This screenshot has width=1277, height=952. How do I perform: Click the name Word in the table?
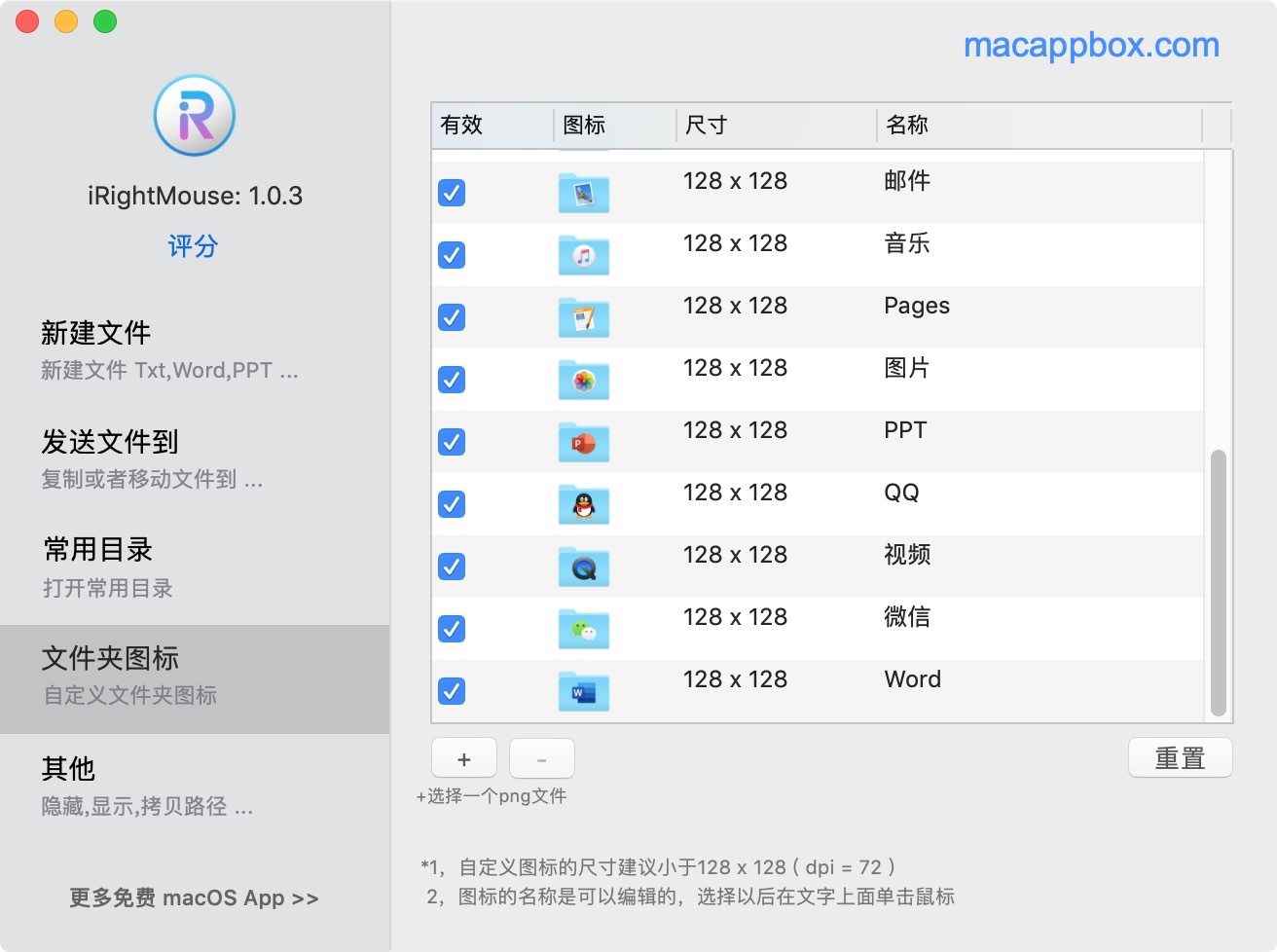(913, 678)
